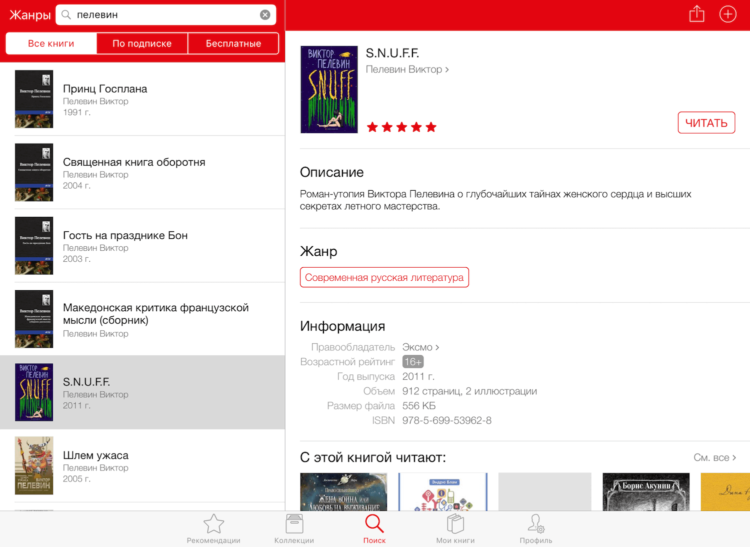The height and width of the screenshot is (547, 750).
Task: Tap the 556 КБ file size value
Action: tap(419, 406)
